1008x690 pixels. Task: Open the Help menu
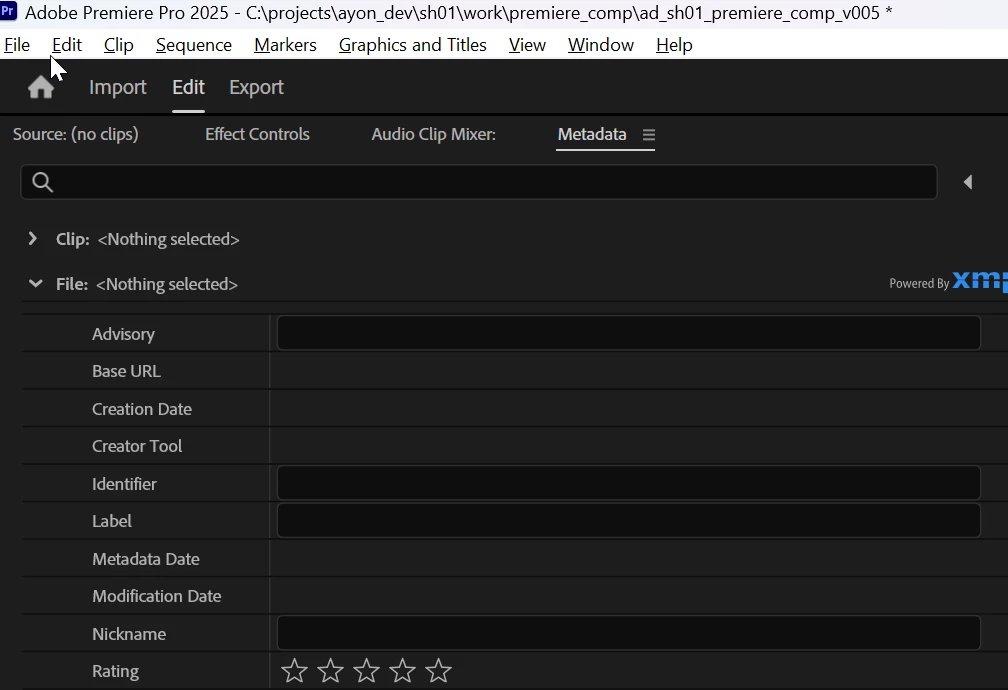pos(674,45)
